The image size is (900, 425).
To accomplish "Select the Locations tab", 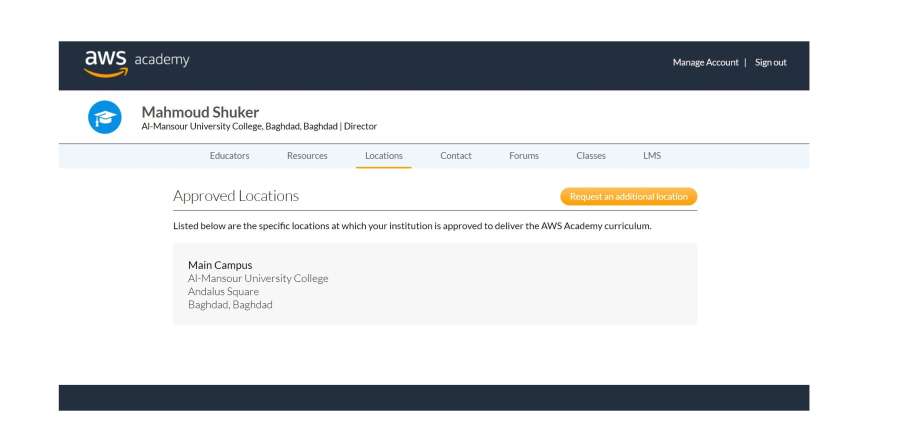I will 384,156.
